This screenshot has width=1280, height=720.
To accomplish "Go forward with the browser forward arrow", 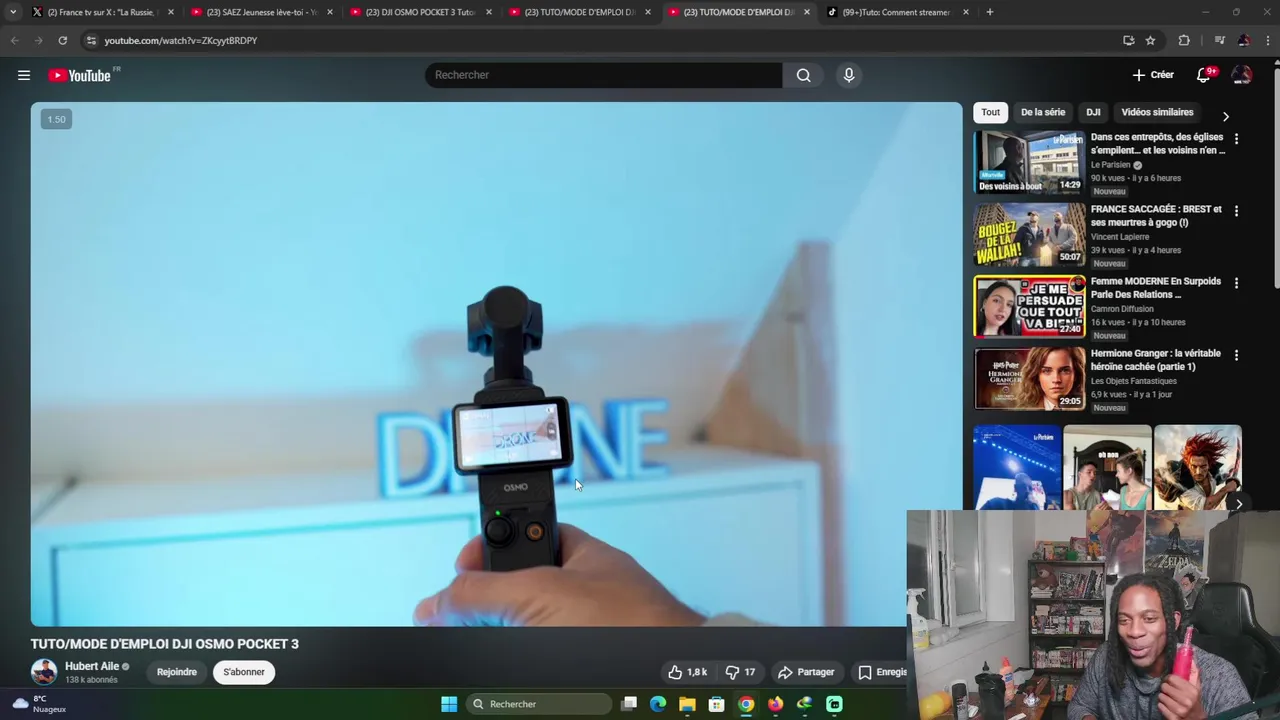I will (x=38, y=40).
